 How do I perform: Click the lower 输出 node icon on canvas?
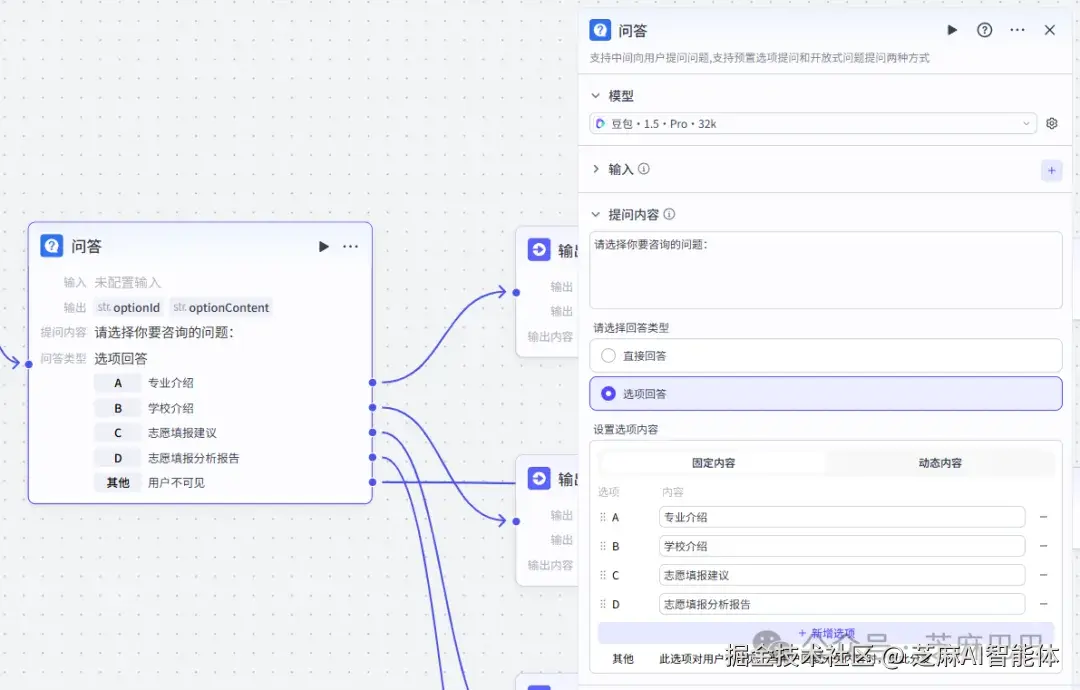pos(539,478)
